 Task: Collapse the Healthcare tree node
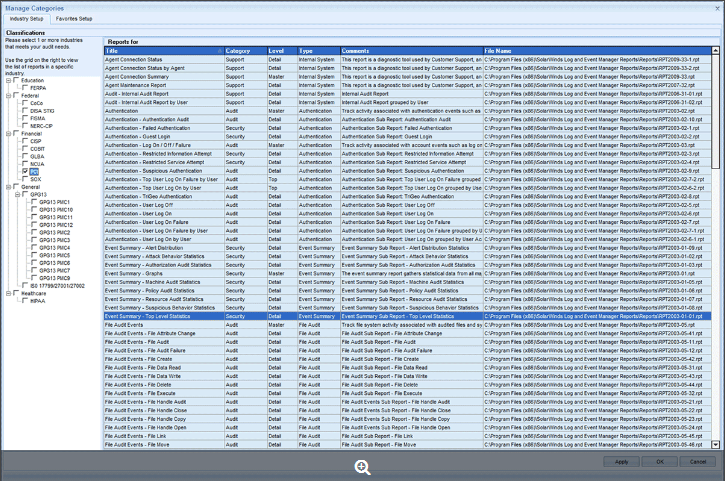(8, 294)
